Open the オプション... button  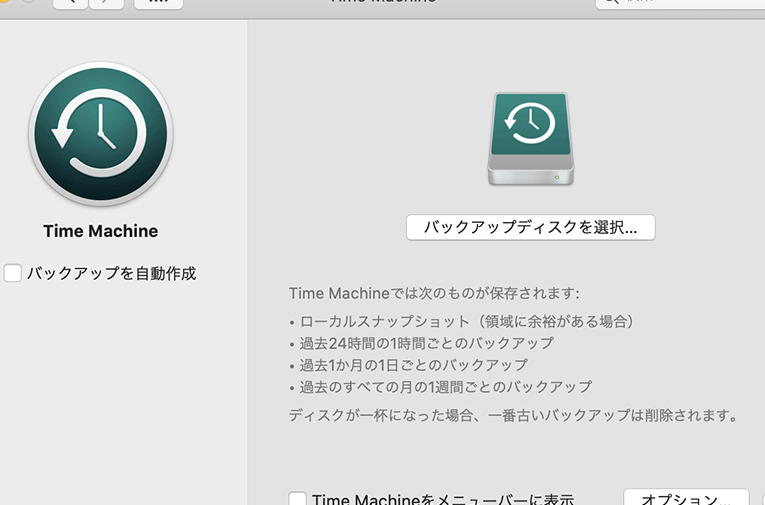click(685, 498)
